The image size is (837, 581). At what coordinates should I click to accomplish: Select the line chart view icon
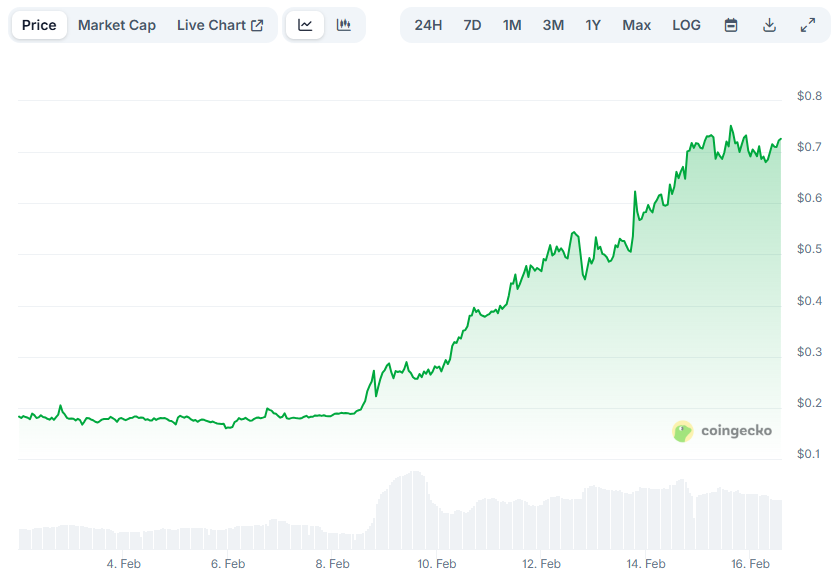305,24
